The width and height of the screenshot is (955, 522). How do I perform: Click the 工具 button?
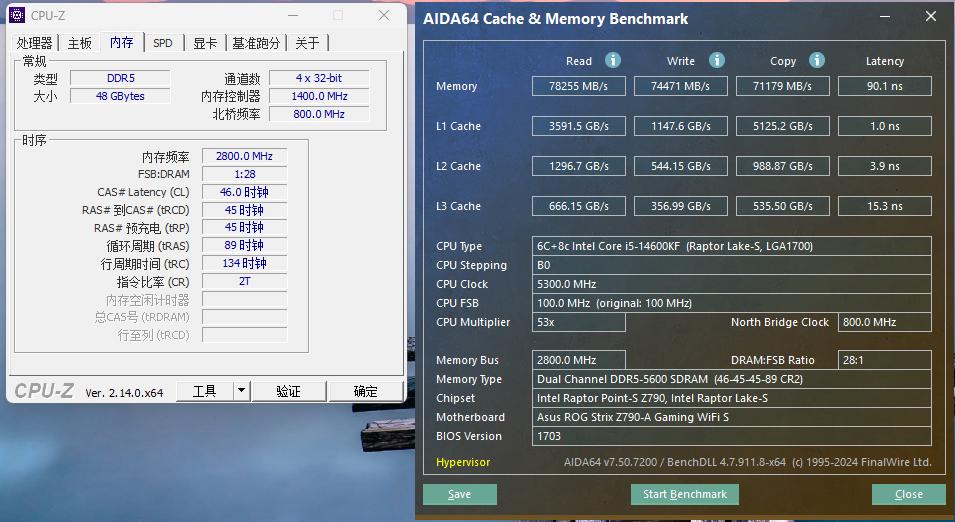205,391
